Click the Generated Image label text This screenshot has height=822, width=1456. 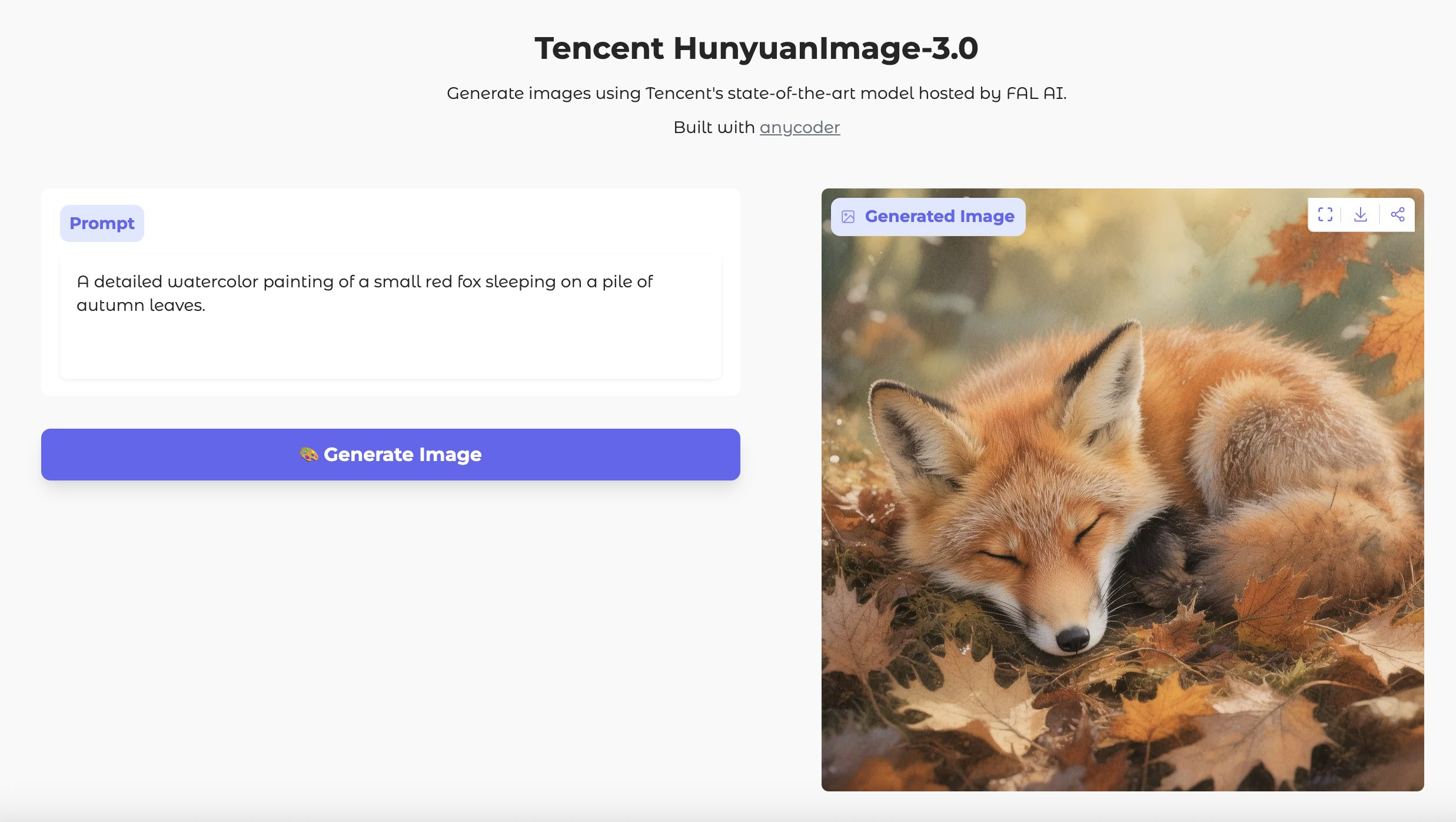[x=939, y=217]
